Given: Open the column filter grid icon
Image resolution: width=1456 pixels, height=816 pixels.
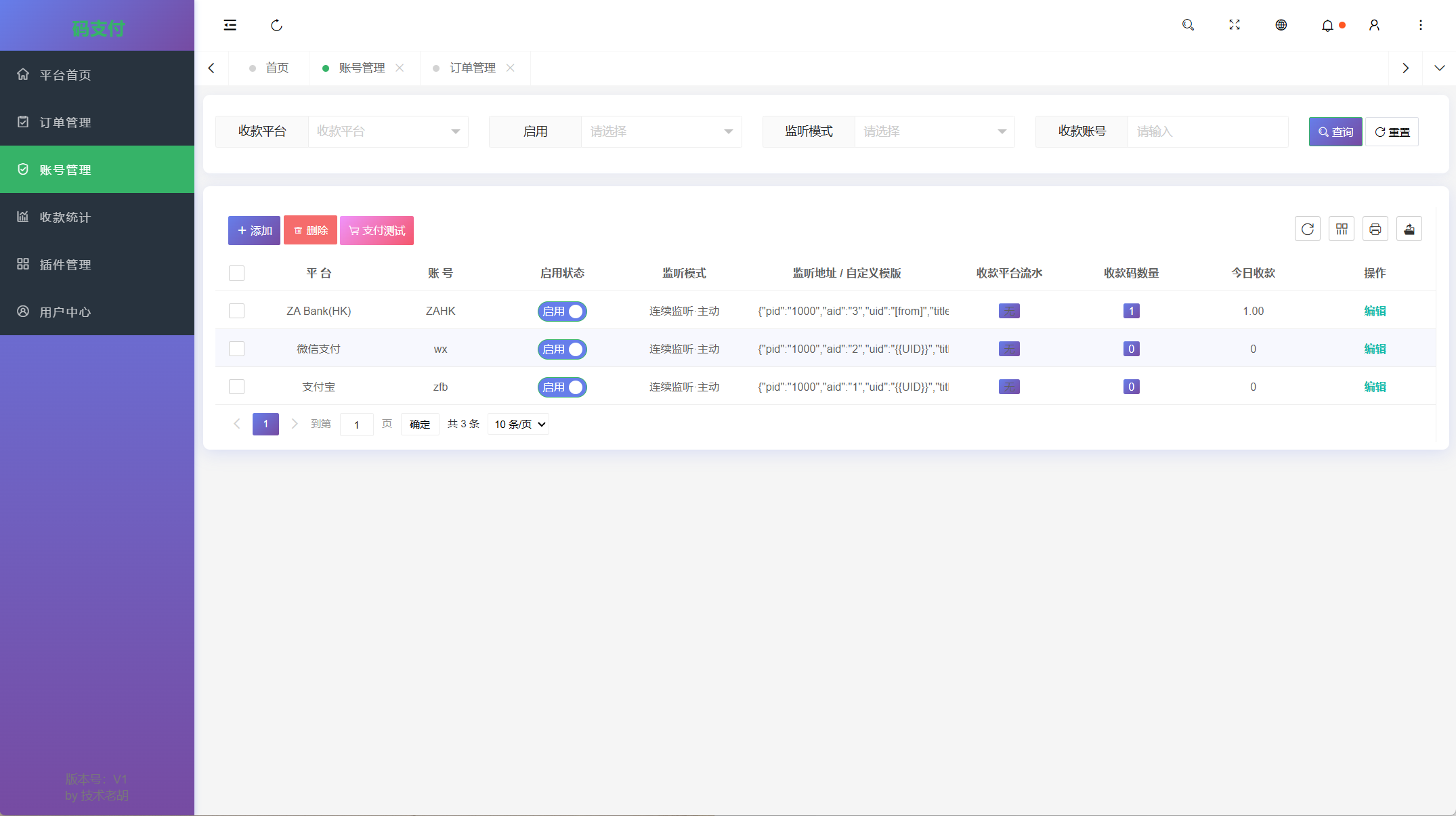Looking at the screenshot, I should tap(1341, 230).
